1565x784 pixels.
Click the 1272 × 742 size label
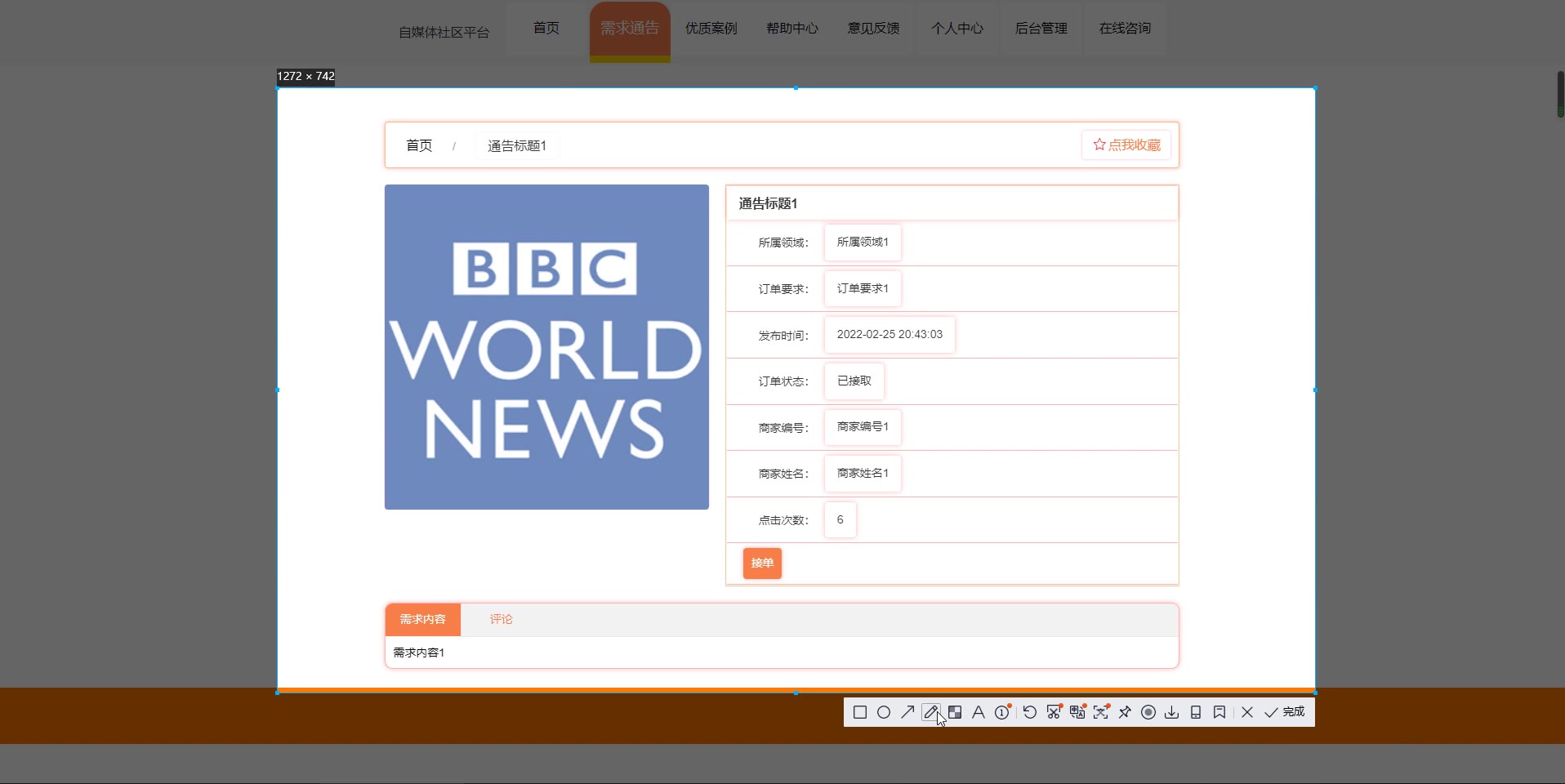click(x=305, y=76)
